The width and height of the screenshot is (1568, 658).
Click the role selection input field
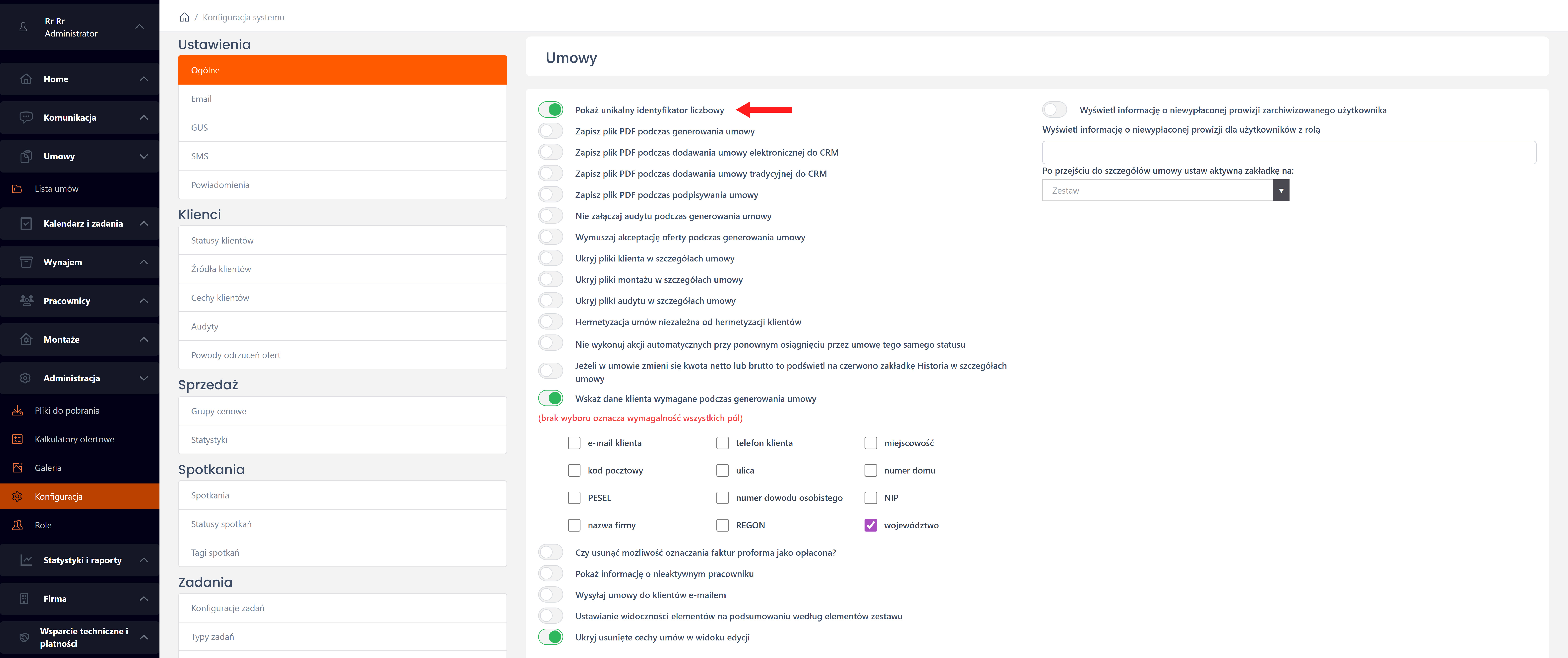tap(1289, 152)
